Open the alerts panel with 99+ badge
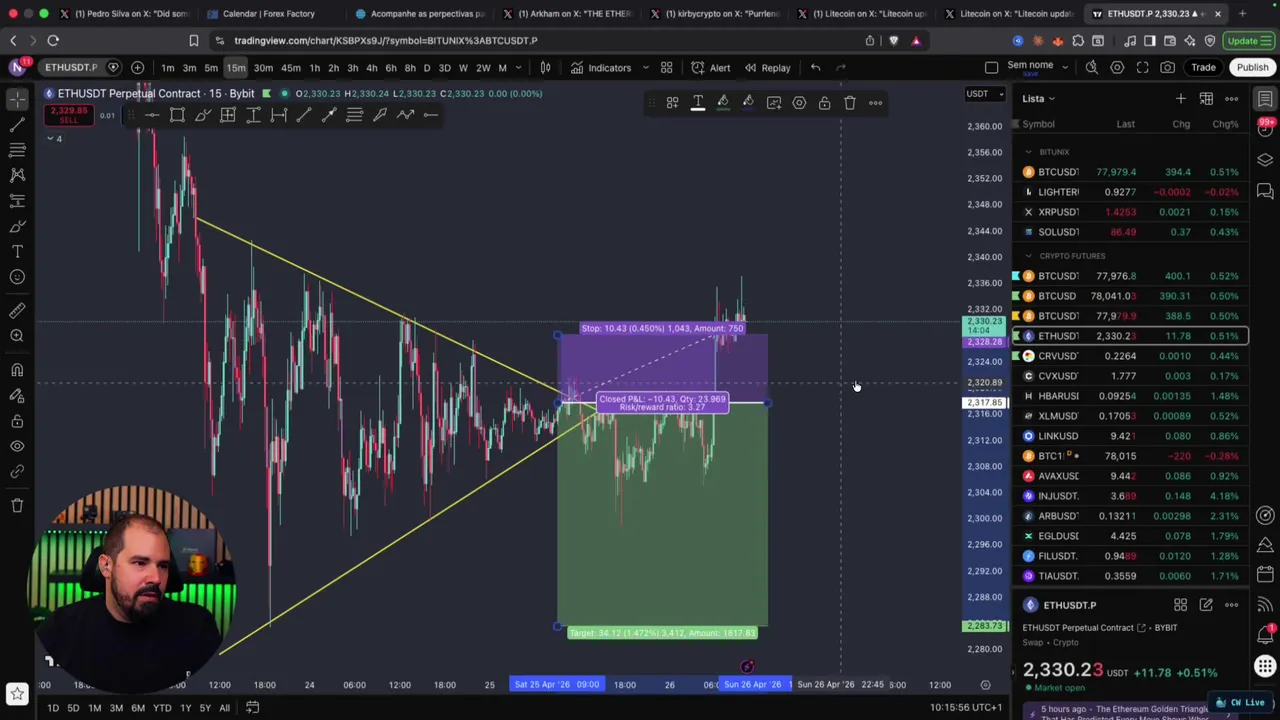This screenshot has height=720, width=1280. 1265,128
